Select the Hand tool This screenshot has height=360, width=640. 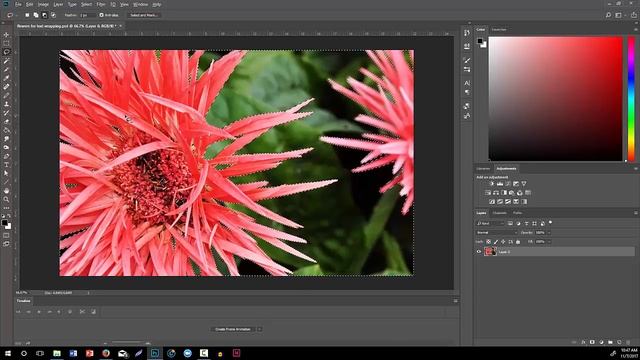click(x=6, y=191)
